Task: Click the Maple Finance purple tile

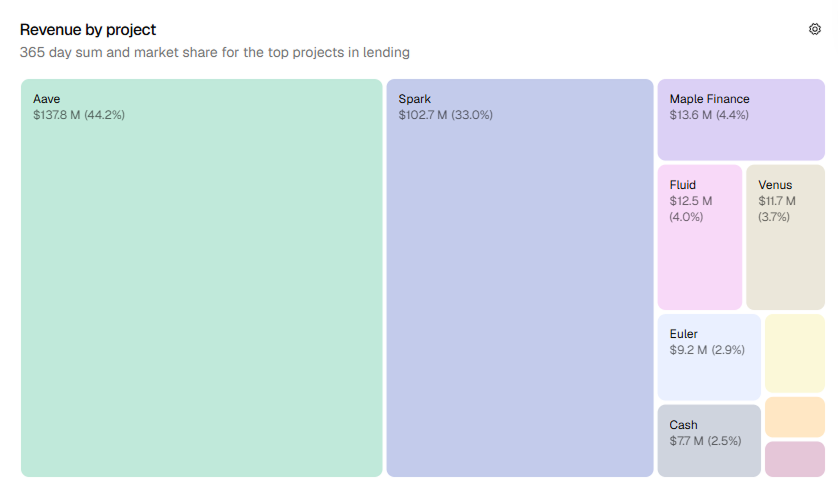Action: (741, 120)
